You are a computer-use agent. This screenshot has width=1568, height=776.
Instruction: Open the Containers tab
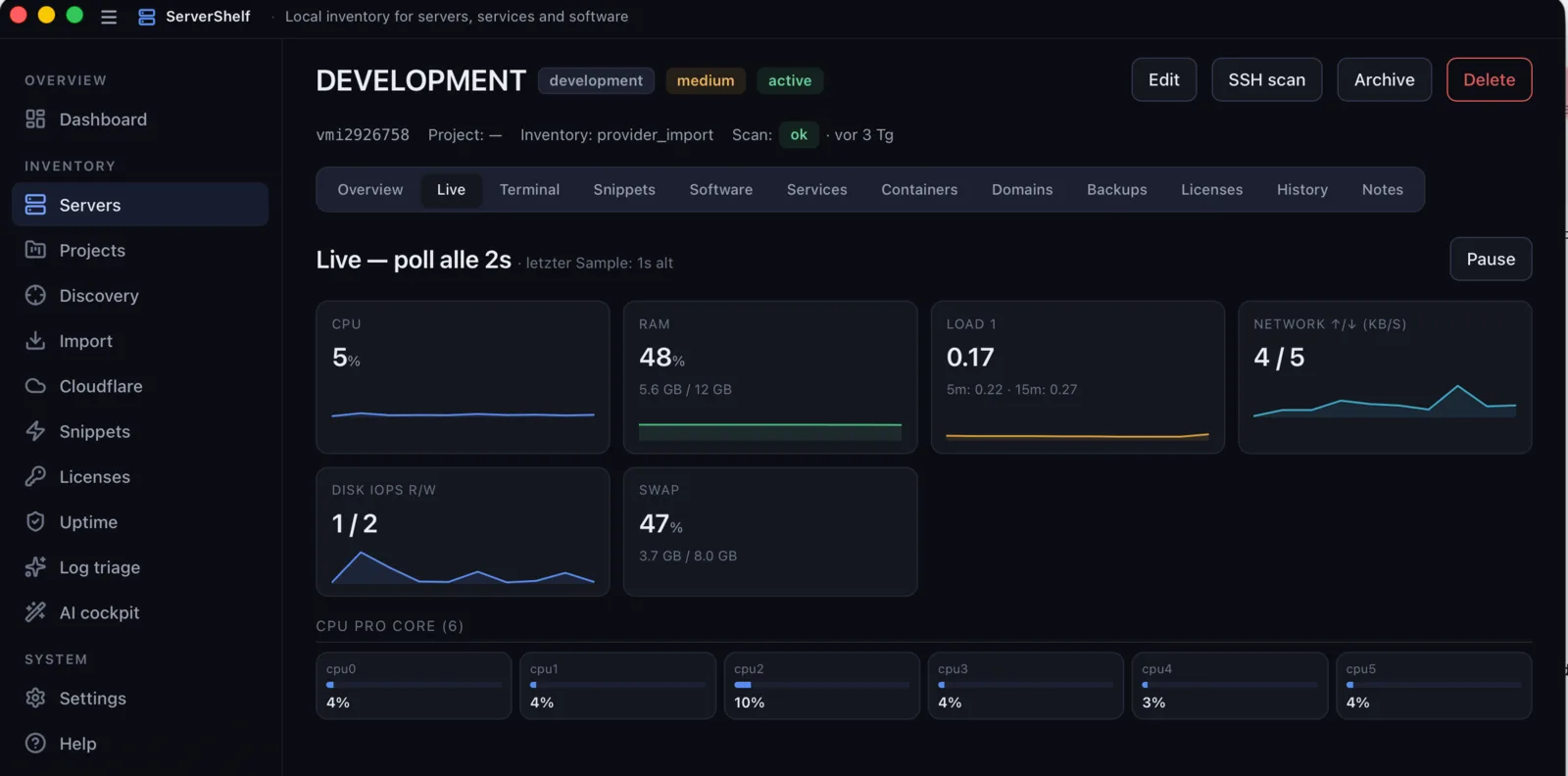click(x=919, y=189)
